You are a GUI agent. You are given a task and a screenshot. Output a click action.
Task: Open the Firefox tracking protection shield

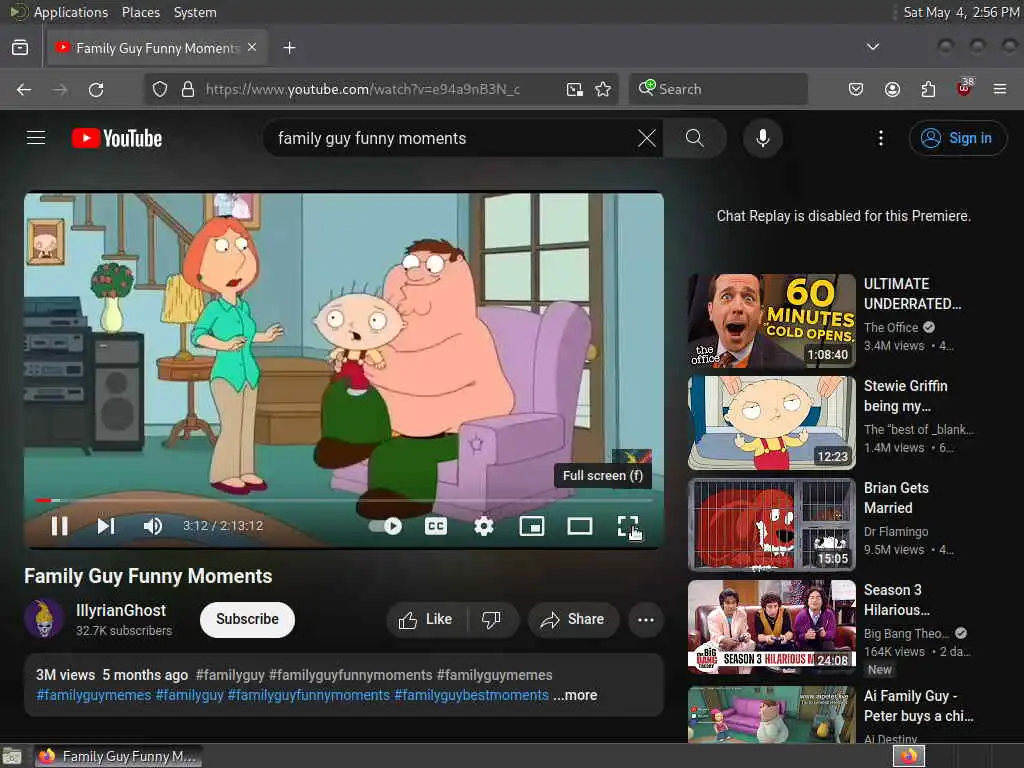[x=159, y=89]
